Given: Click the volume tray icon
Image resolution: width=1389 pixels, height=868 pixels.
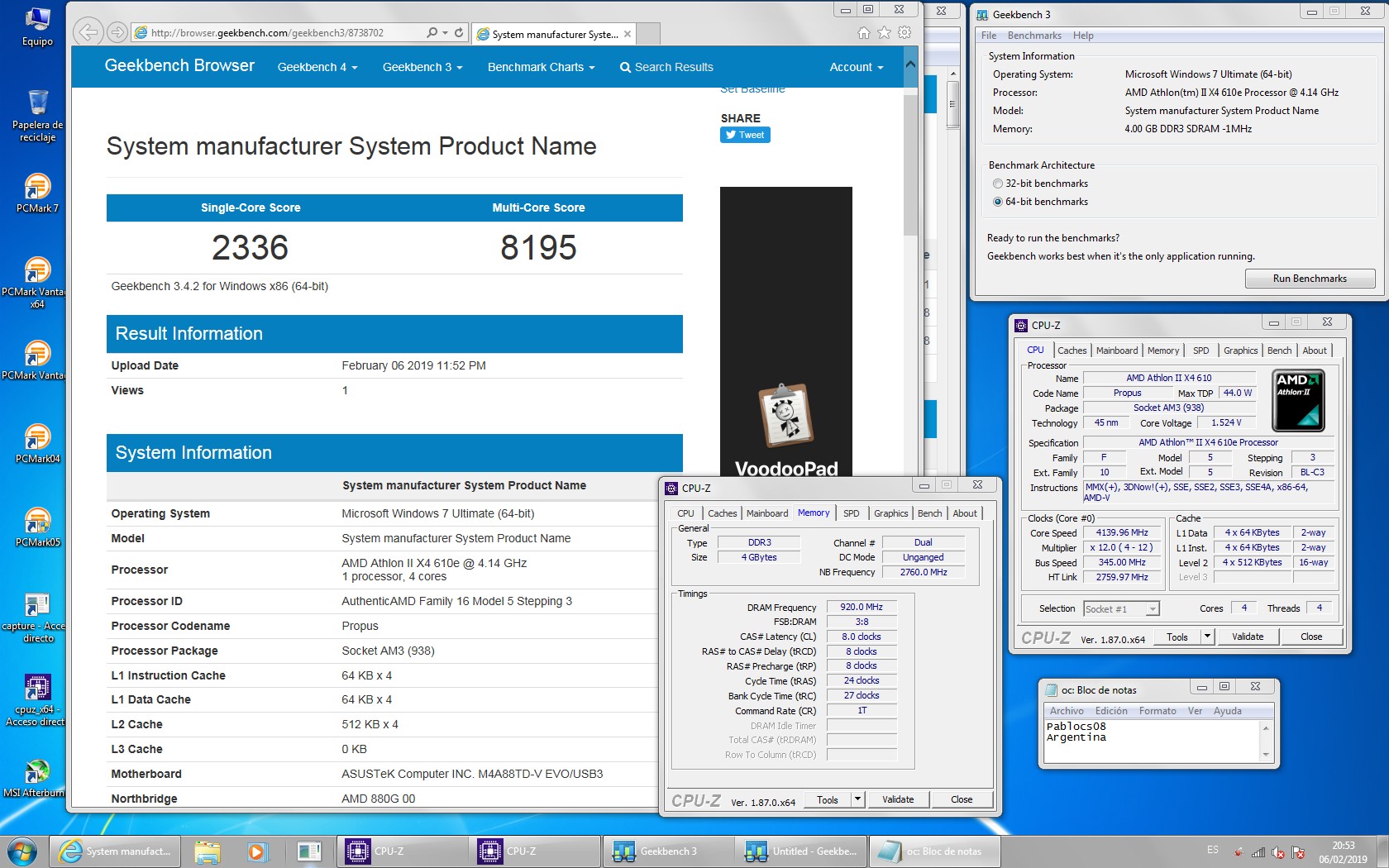Looking at the screenshot, I should (1278, 851).
